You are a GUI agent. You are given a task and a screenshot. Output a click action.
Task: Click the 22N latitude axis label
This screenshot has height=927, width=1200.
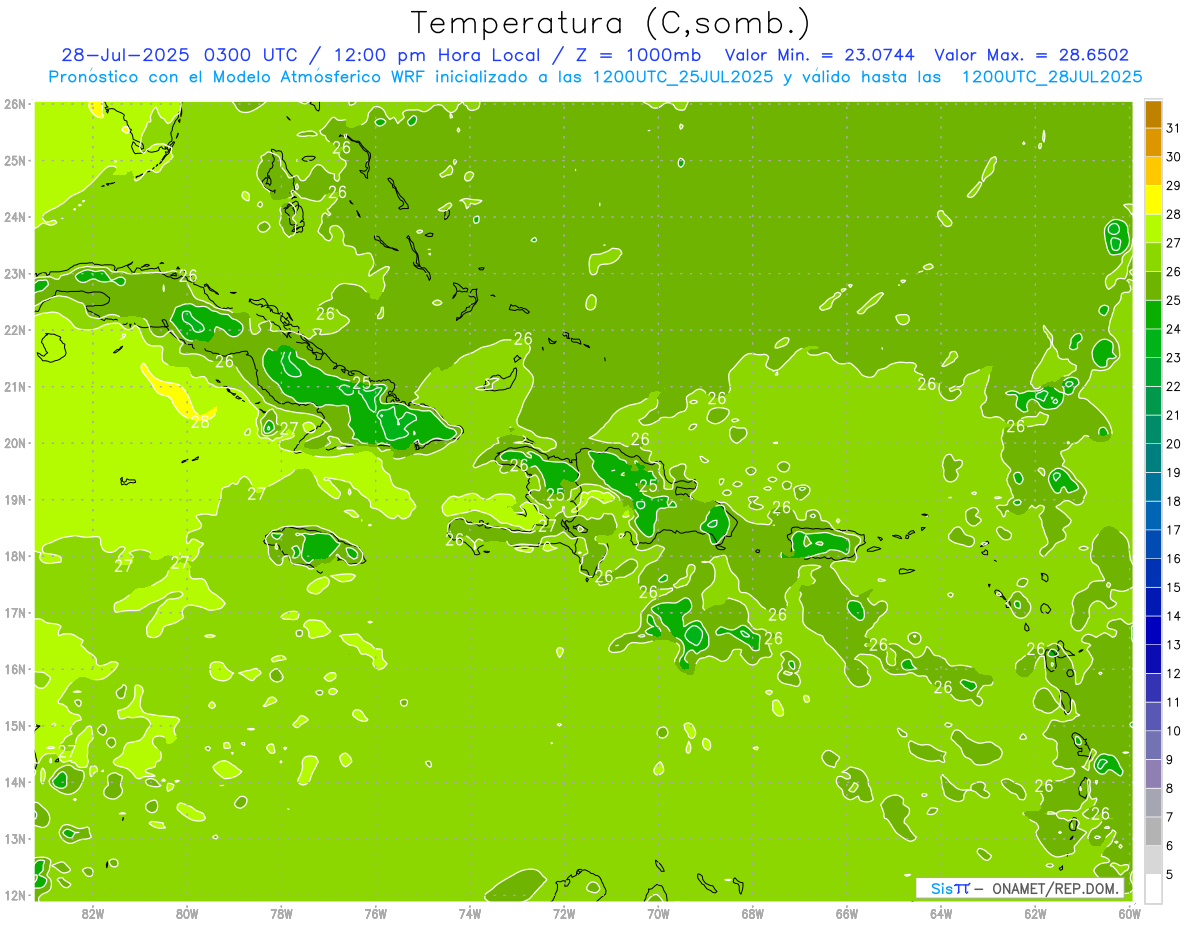point(14,330)
